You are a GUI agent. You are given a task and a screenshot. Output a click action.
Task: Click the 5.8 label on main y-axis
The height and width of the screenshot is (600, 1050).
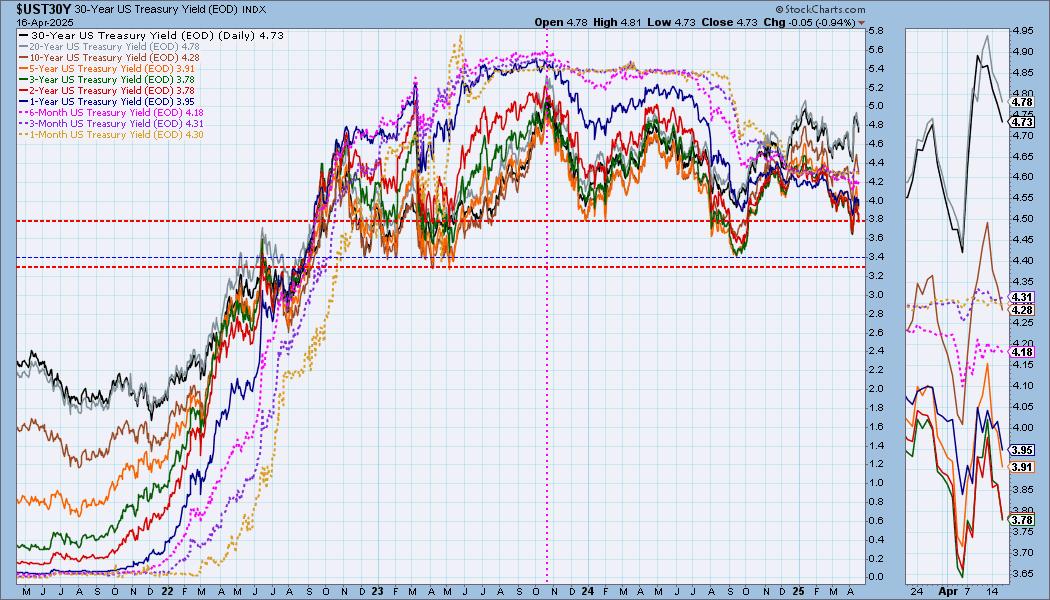pos(876,31)
